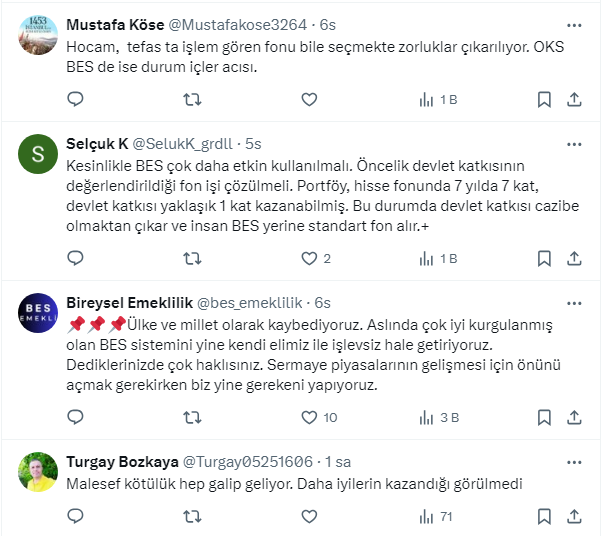Image resolution: width=610 pixels, height=536 pixels.
Task: Like Selçuk K's tweet
Action: [310, 258]
